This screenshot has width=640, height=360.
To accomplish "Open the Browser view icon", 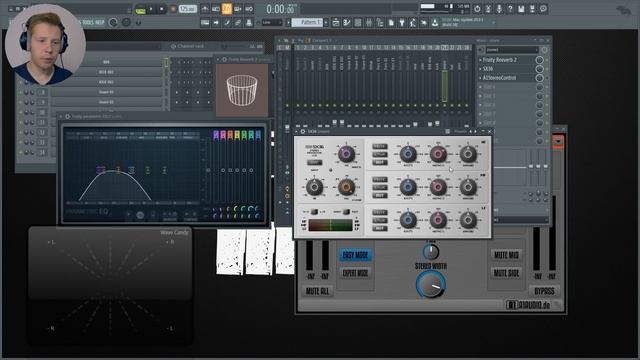I will click(380, 23).
